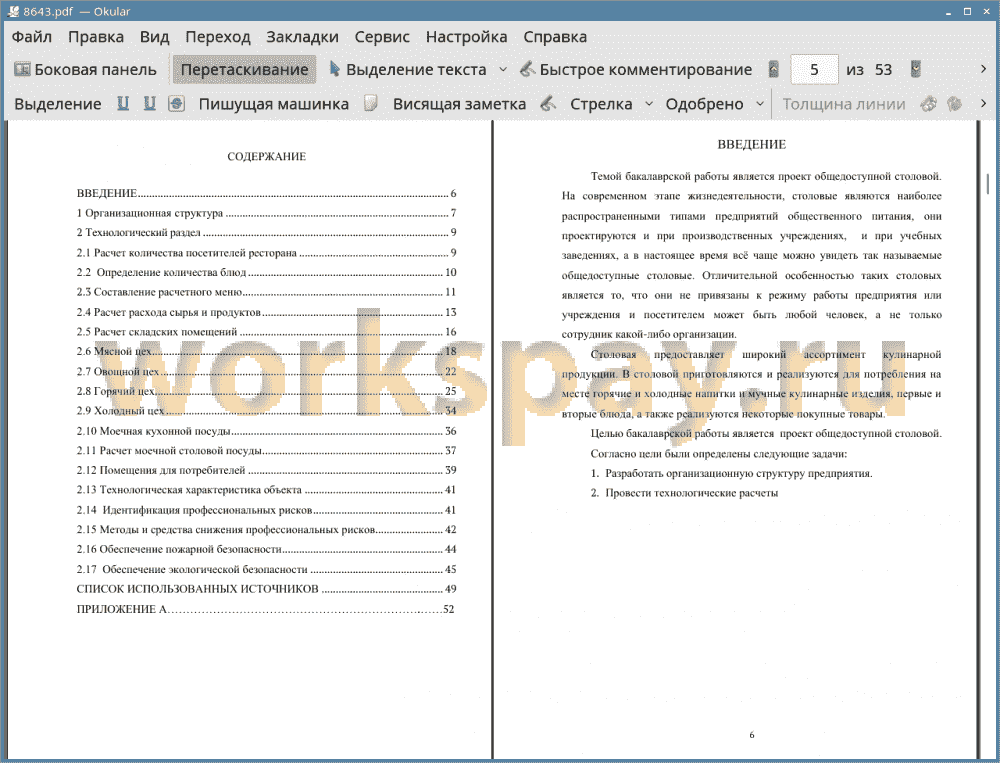The width and height of the screenshot is (1000, 763).
Task: Maximize the Okular window
Action: (x=967, y=11)
